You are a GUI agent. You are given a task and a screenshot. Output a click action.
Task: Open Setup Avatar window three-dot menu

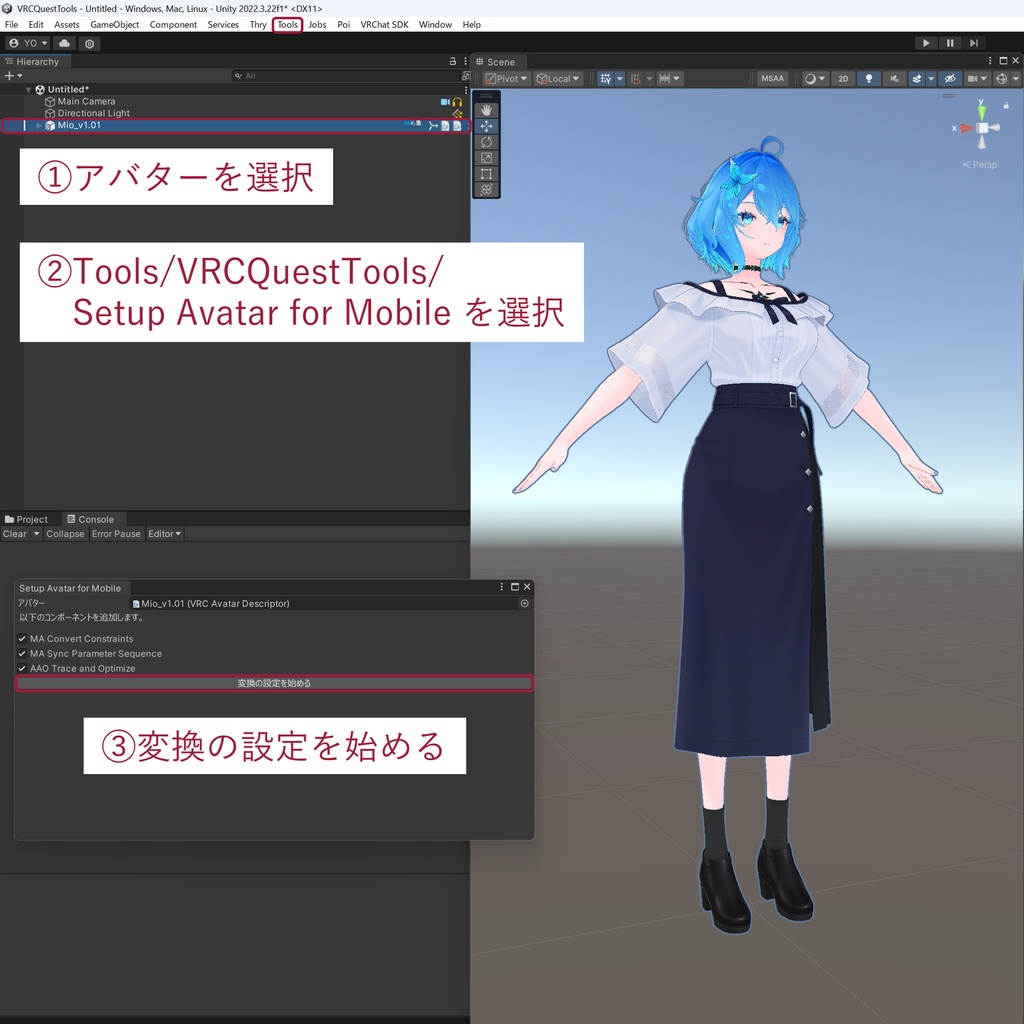(502, 587)
